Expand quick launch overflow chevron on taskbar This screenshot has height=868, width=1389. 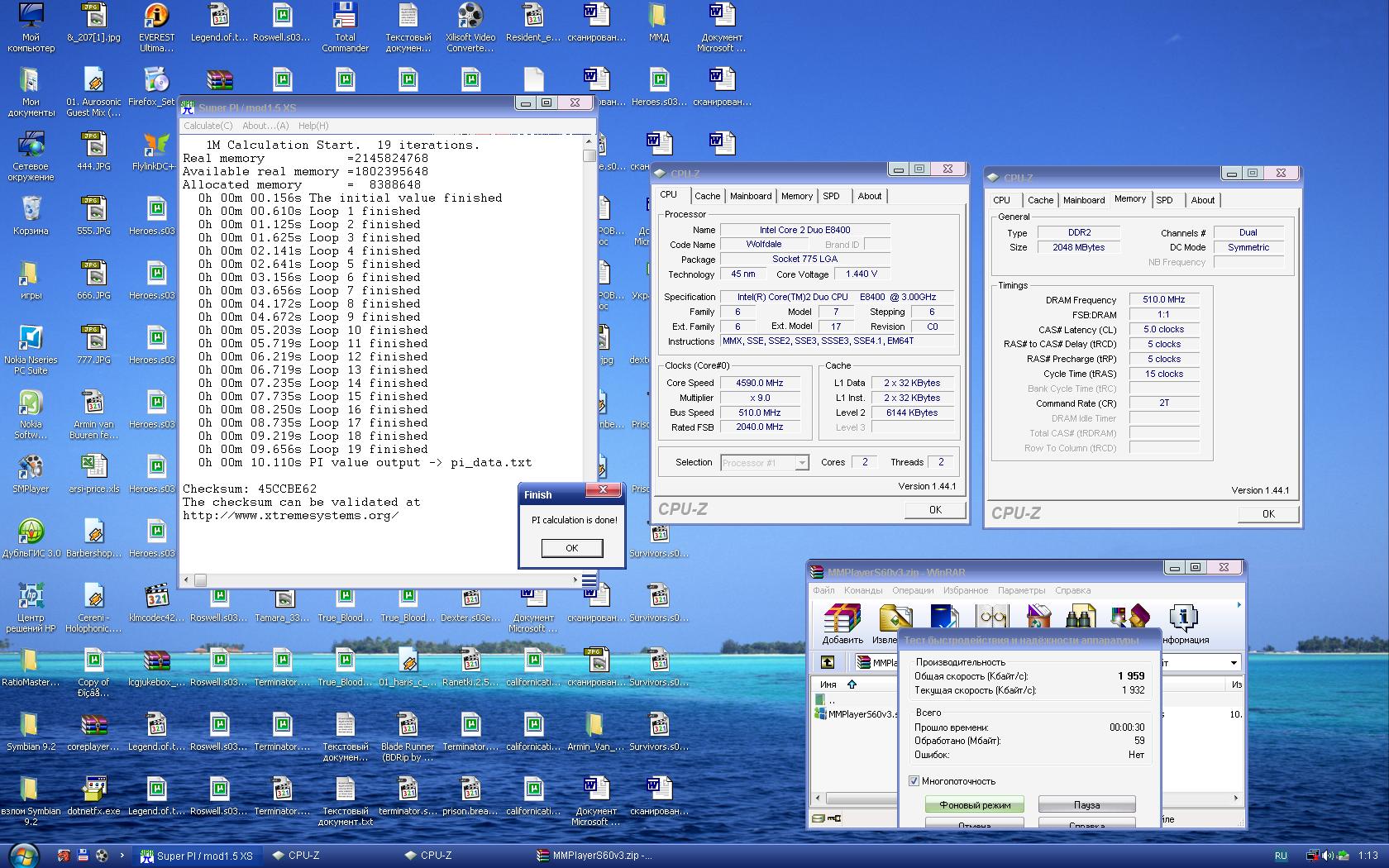point(122,856)
